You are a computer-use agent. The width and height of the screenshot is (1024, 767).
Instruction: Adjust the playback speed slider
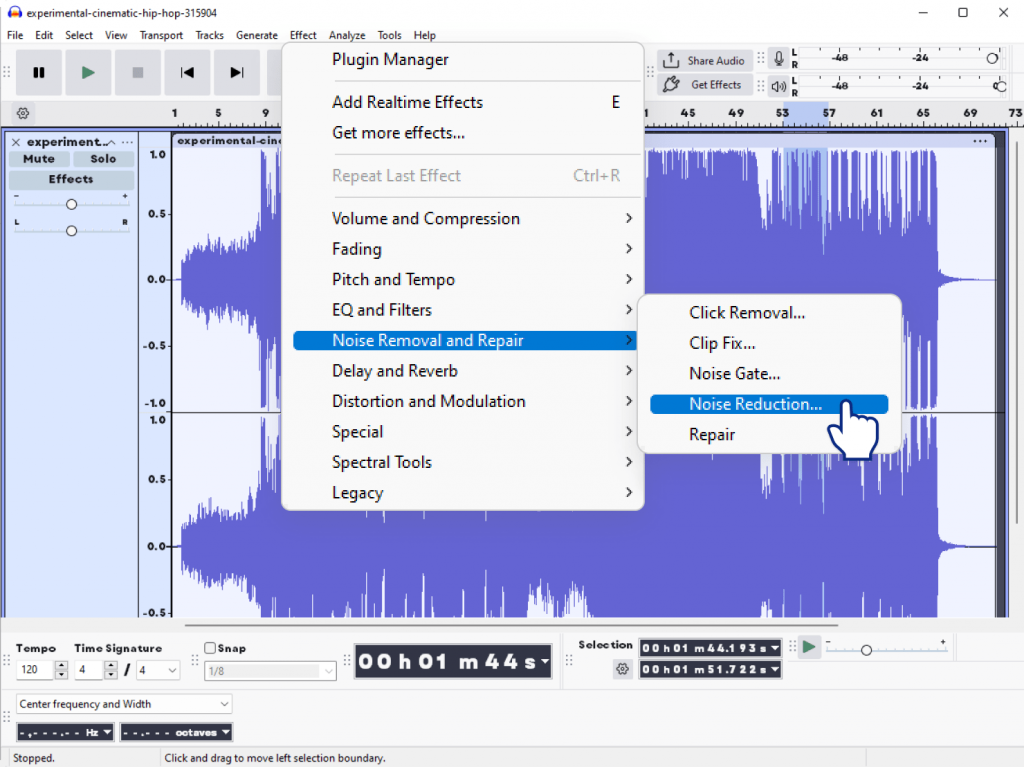point(866,650)
